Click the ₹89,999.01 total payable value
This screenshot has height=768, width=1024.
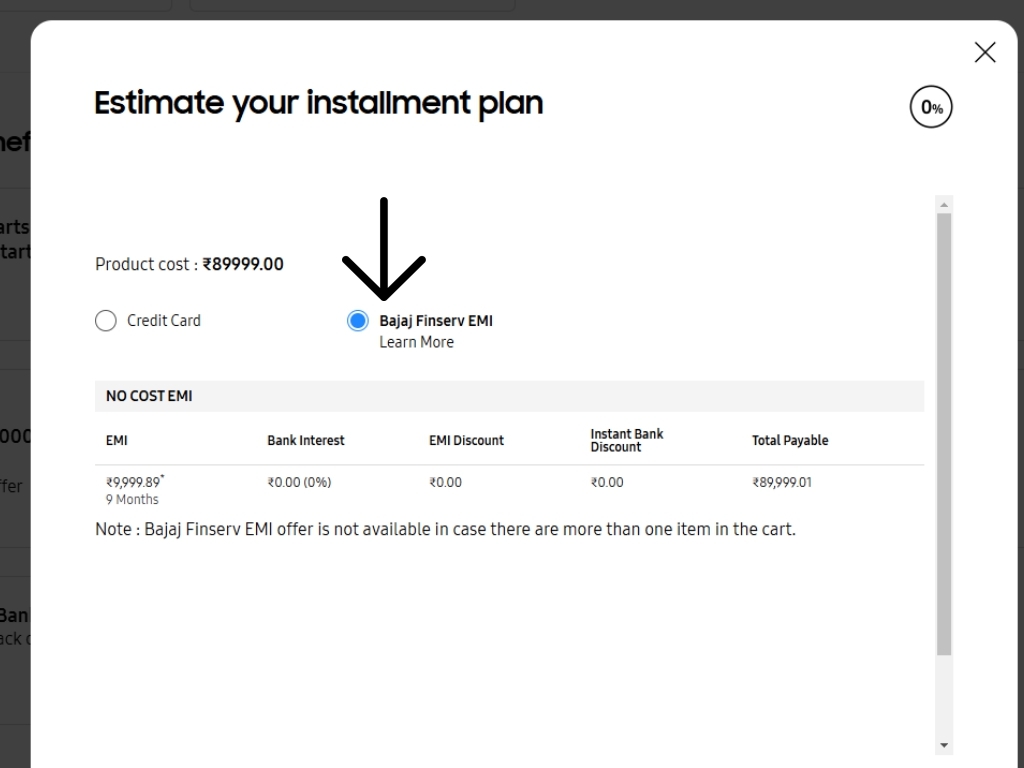pyautogui.click(x=782, y=482)
